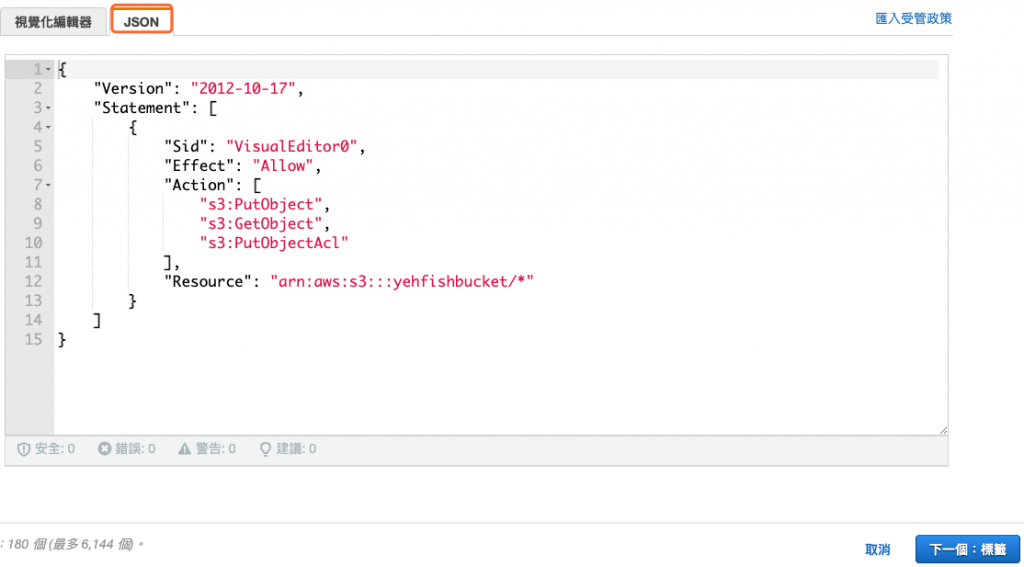The width and height of the screenshot is (1024, 567).
Task: Click the "Resource" key text
Action: pos(208,282)
